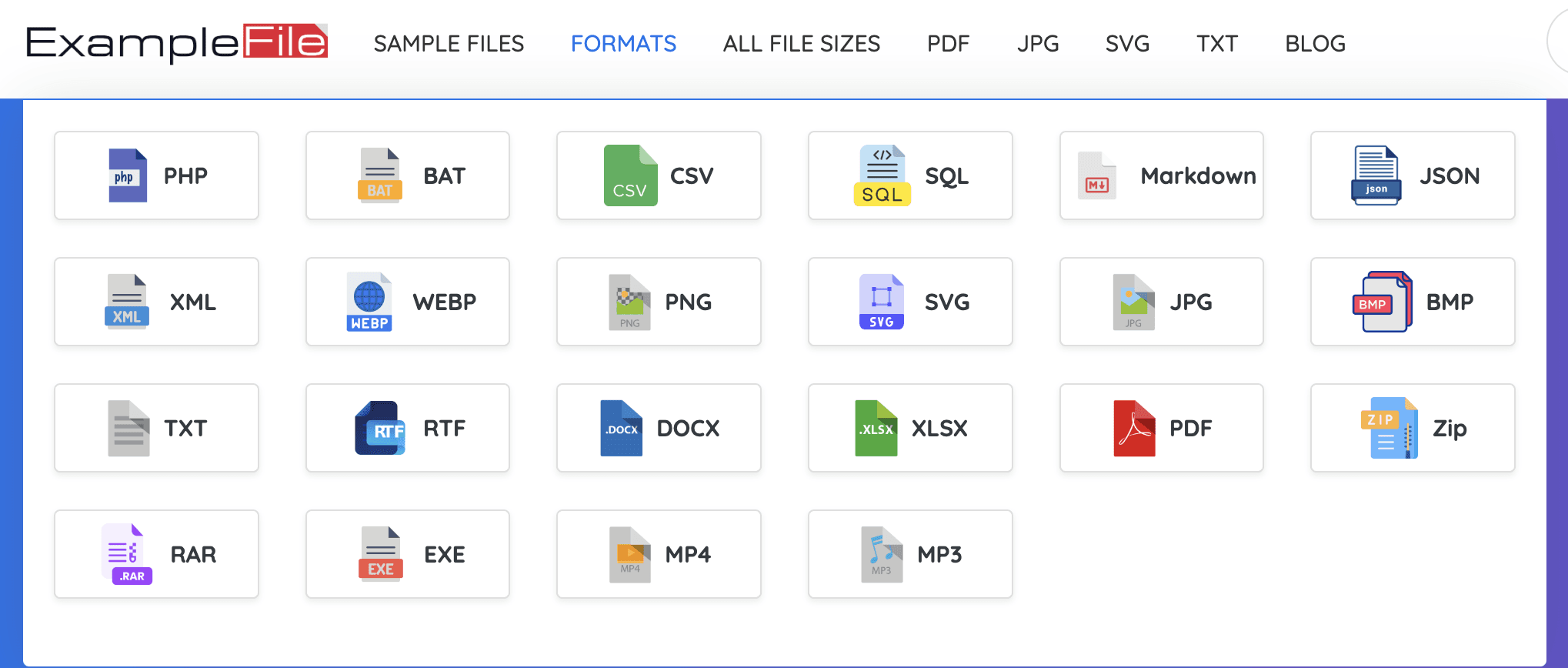Click the green XLSX file icon
This screenshot has width=1568, height=668.
click(876, 428)
